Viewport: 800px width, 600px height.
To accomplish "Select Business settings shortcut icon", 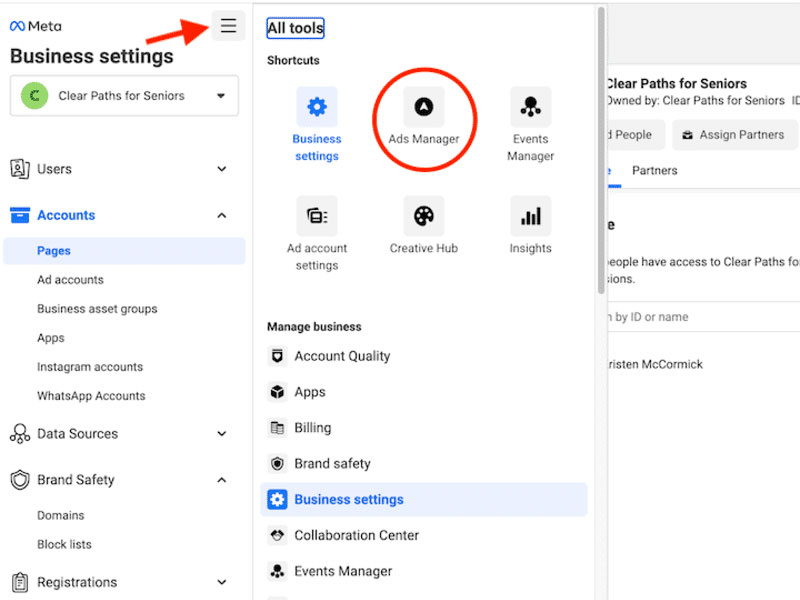I will pos(317,108).
